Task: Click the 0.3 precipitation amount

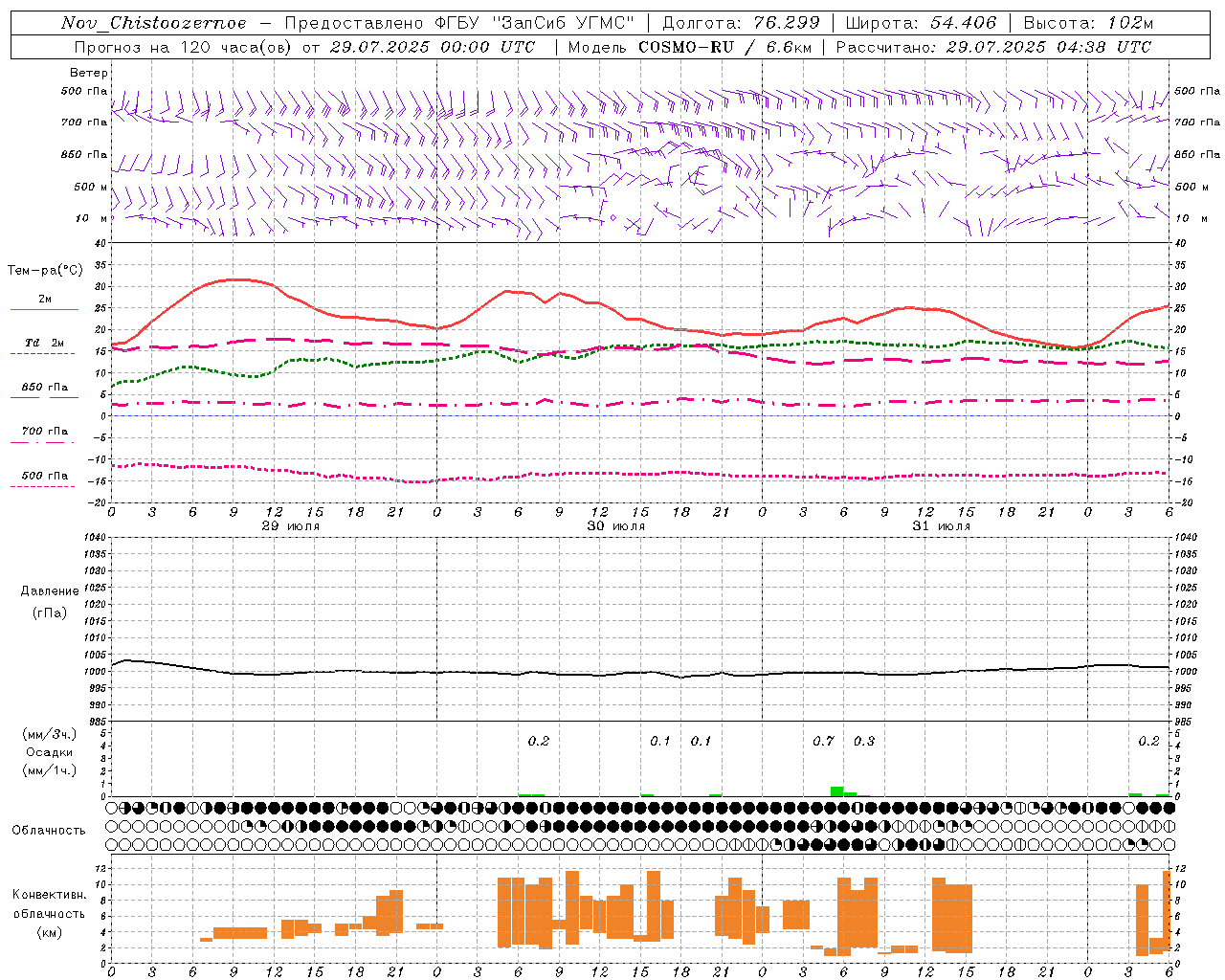Action: pyautogui.click(x=863, y=741)
